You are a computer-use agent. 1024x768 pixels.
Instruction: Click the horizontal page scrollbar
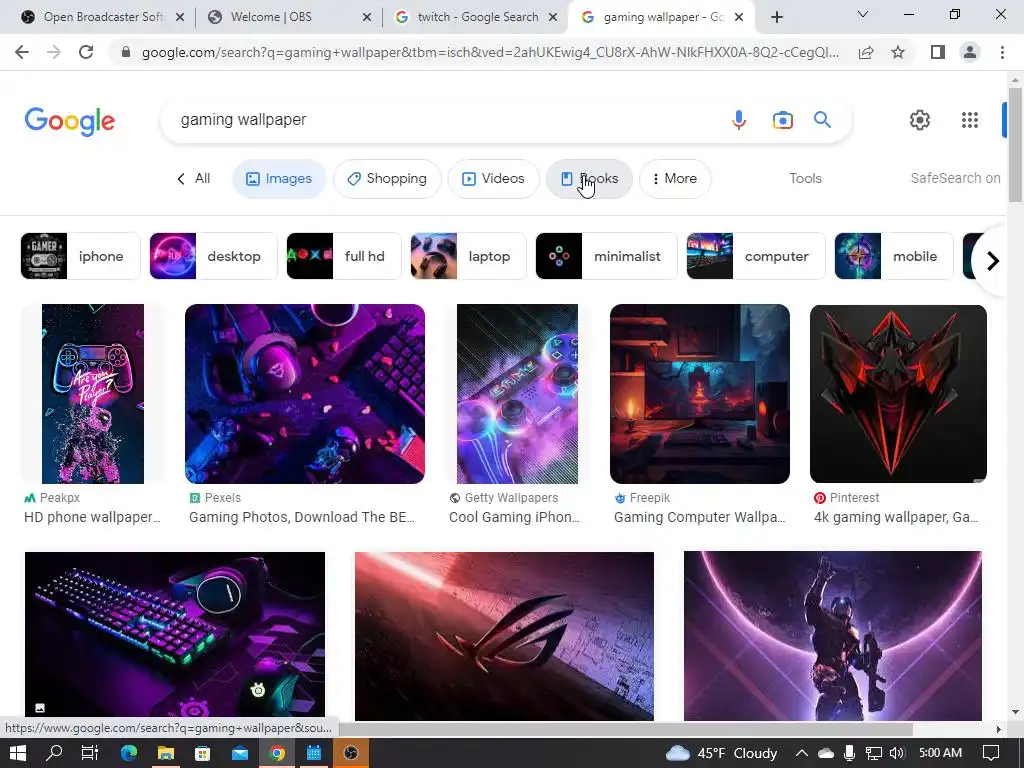(x=625, y=729)
